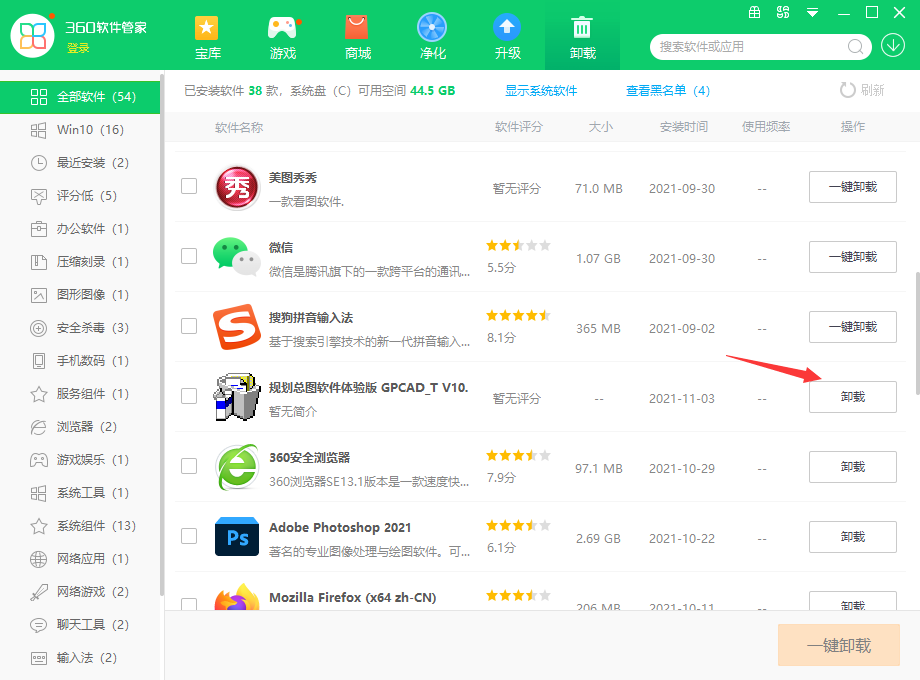Check the 美图秀秀 checkbox

[189, 186]
